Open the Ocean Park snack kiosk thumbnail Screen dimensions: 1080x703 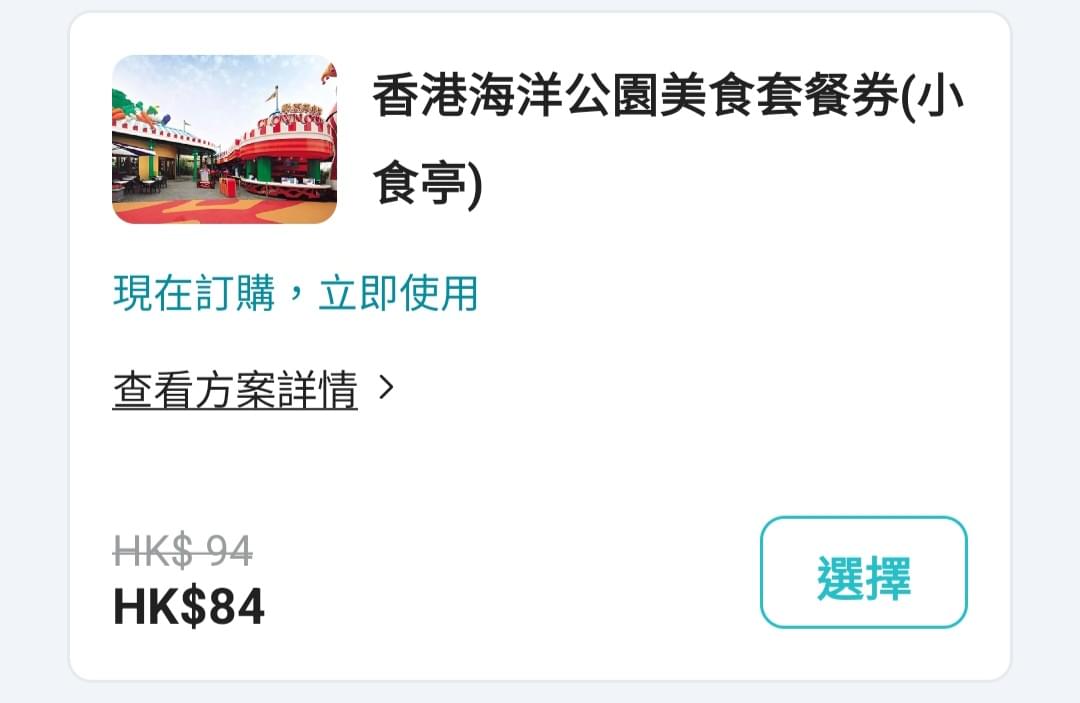[x=225, y=139]
